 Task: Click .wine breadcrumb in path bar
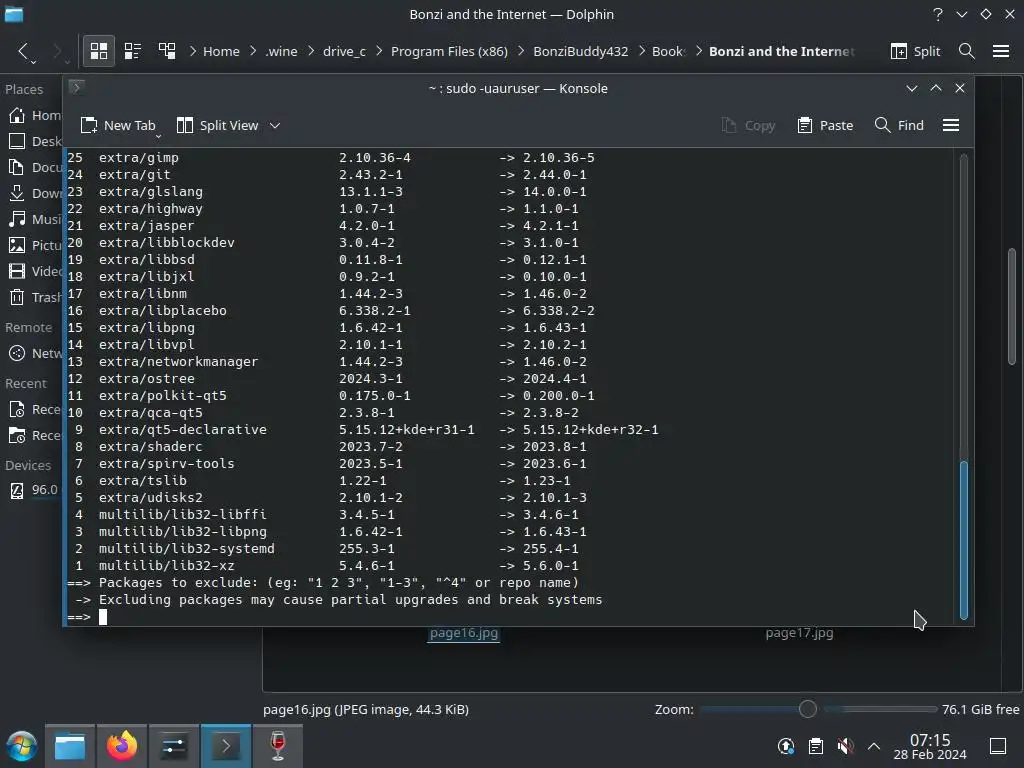tap(281, 51)
